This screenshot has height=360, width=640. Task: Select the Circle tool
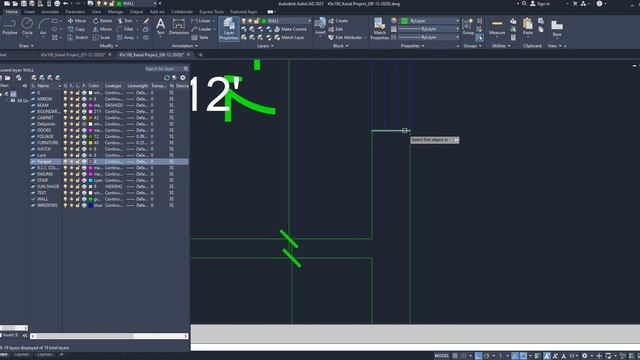[27, 27]
